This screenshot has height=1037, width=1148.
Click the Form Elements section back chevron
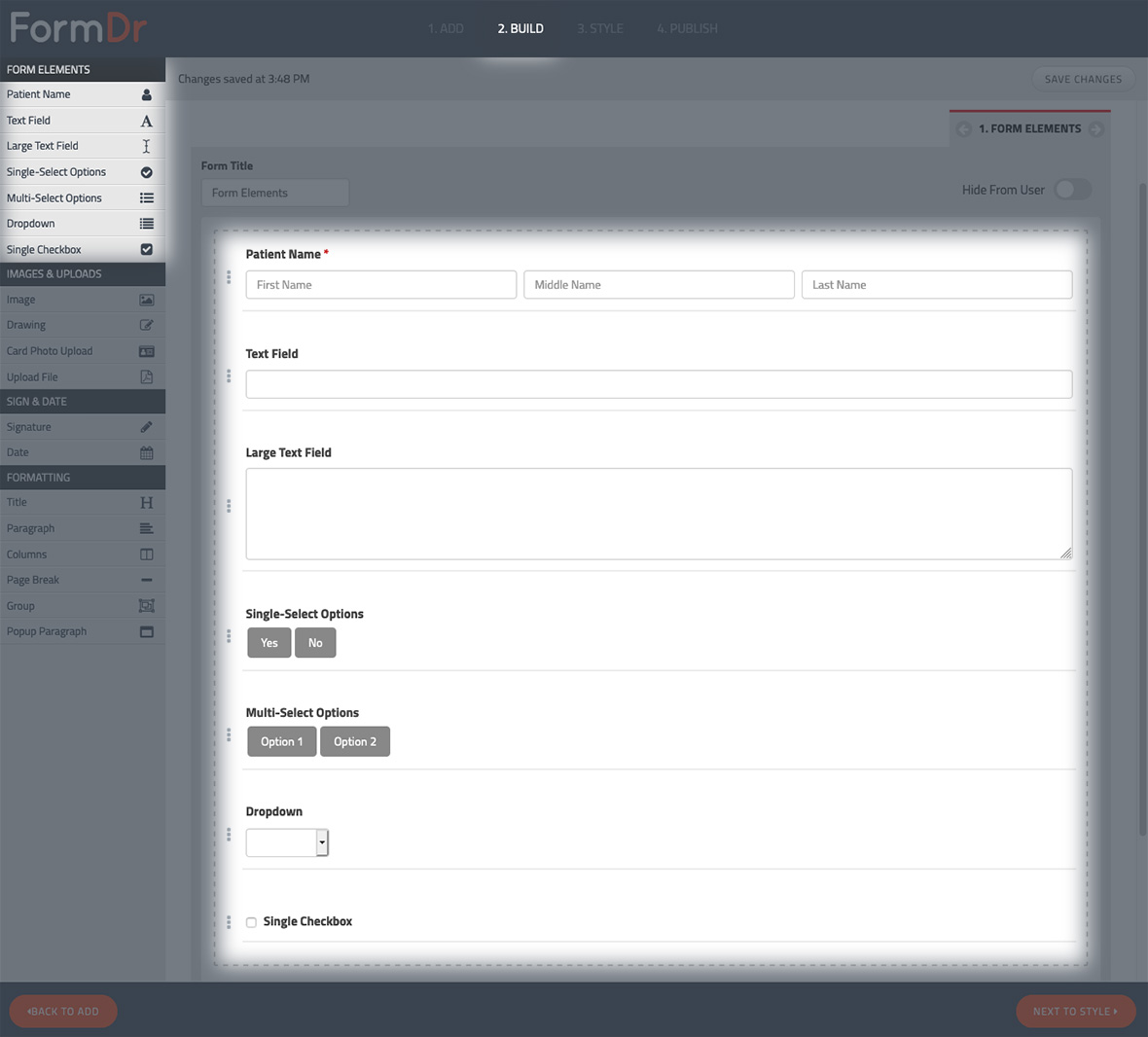point(963,128)
